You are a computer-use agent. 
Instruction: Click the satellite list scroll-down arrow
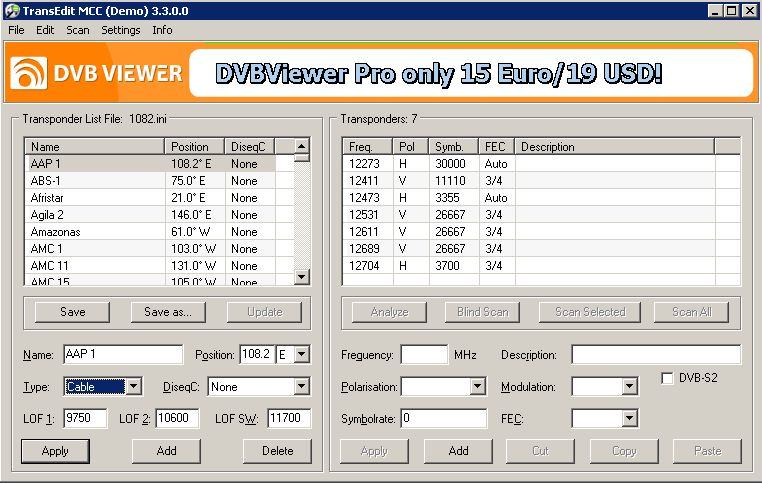point(302,277)
